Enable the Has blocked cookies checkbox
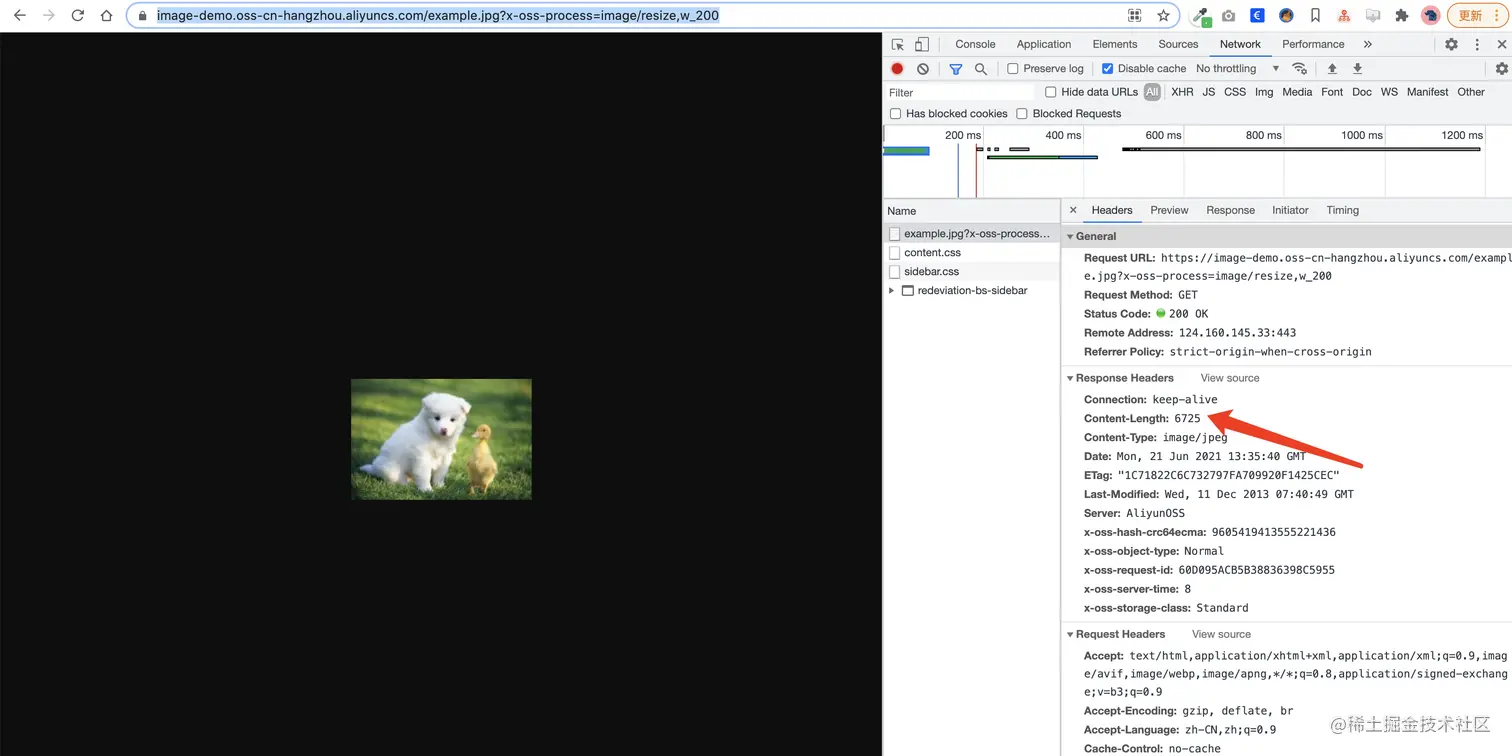The height and width of the screenshot is (756, 1512). (896, 114)
